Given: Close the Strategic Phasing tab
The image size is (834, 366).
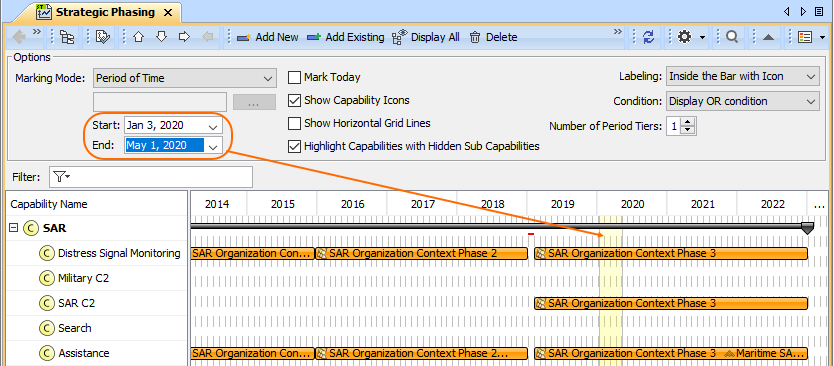Looking at the screenshot, I should pos(168,12).
